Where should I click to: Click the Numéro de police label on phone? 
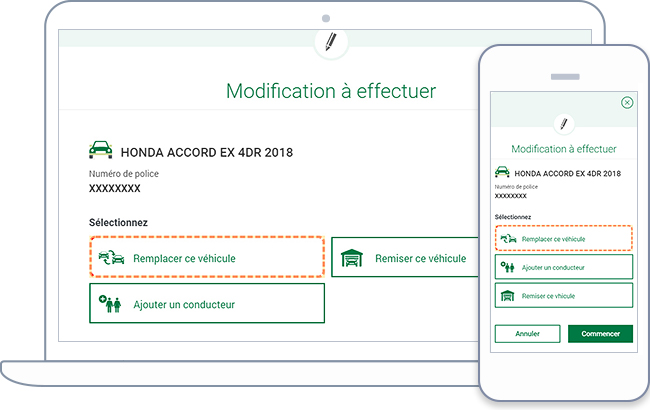pos(516,187)
